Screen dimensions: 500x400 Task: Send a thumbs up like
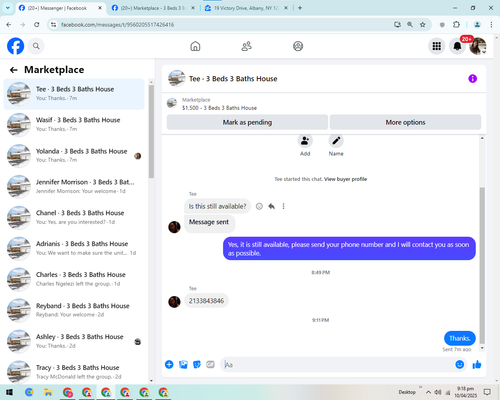click(x=477, y=365)
